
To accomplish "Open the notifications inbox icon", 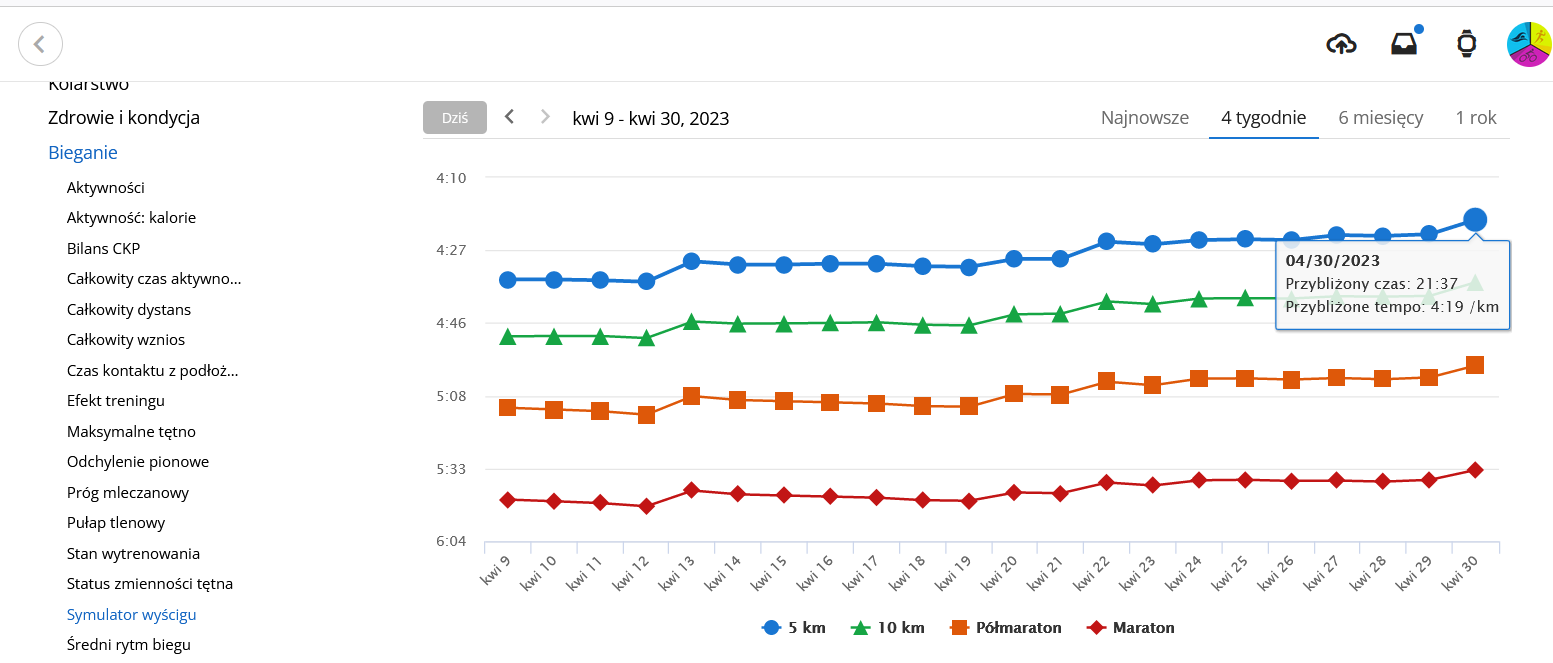I will 1404,44.
